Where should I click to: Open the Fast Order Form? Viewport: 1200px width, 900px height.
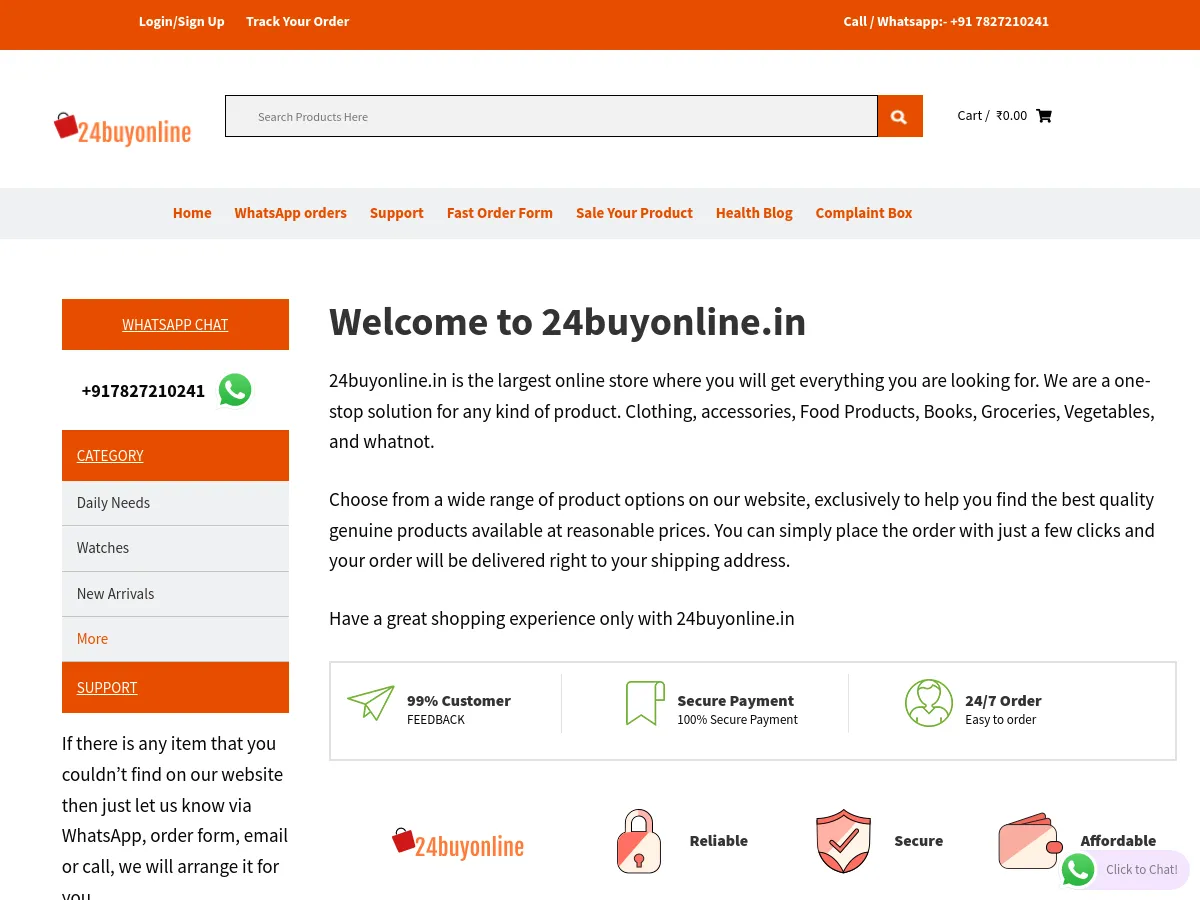499,213
